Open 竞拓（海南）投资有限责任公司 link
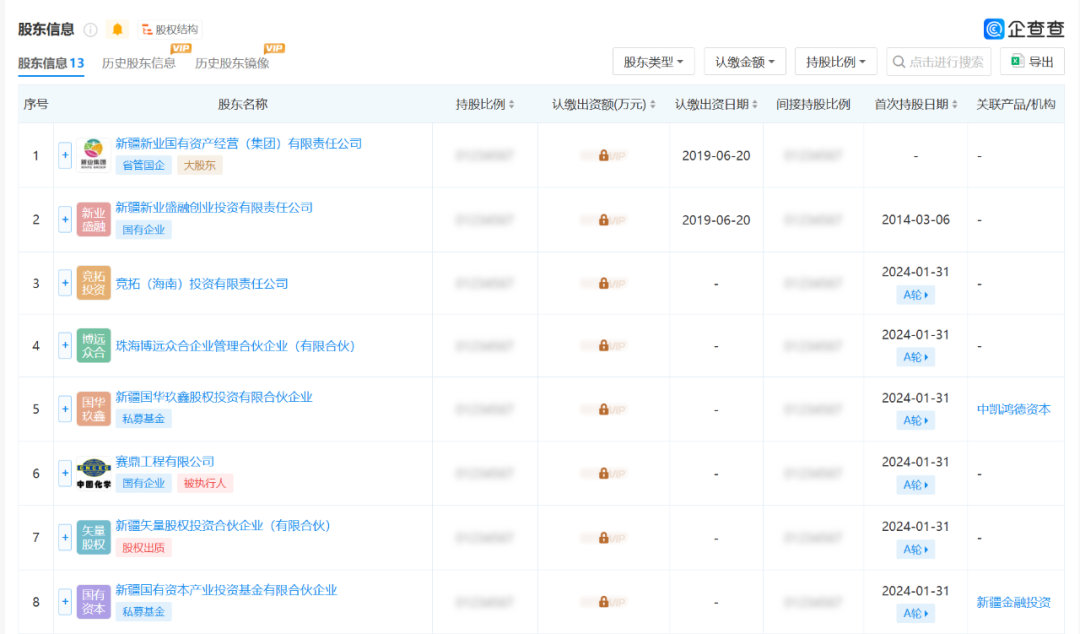This screenshot has width=1080, height=634. (202, 283)
